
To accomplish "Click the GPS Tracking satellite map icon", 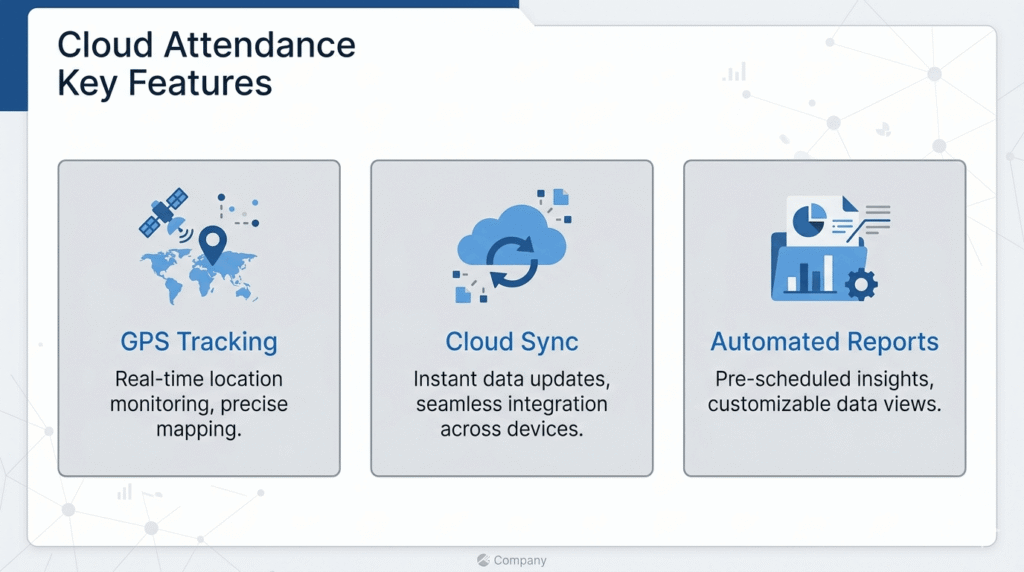I will [x=199, y=246].
